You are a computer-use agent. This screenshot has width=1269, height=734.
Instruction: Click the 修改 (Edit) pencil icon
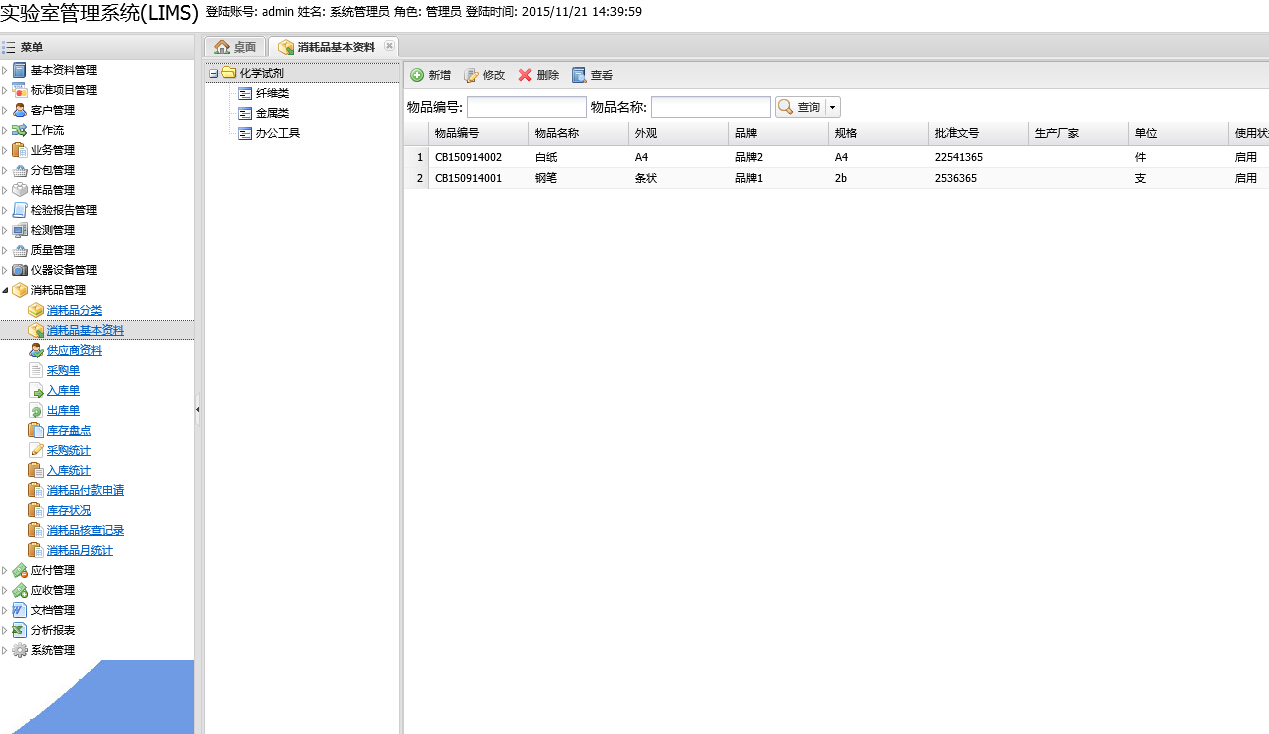[x=471, y=75]
